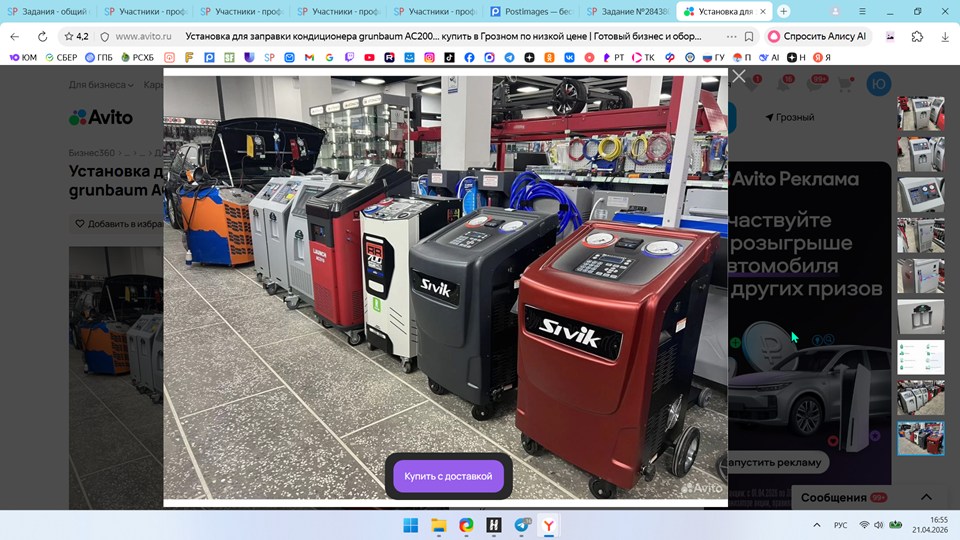Screen dimensions: 960x540
Task: Close the photo viewer with the X
Action: click(x=739, y=76)
